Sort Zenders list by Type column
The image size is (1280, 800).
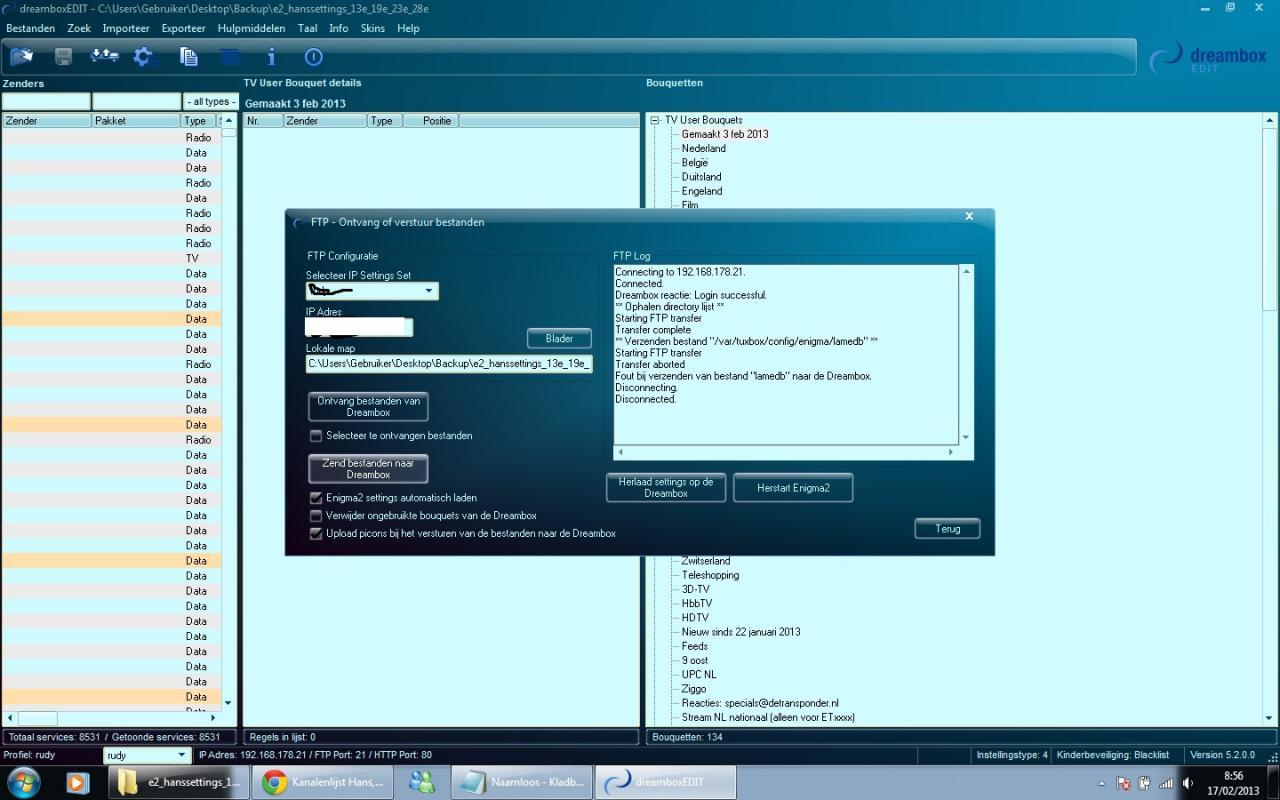point(198,121)
